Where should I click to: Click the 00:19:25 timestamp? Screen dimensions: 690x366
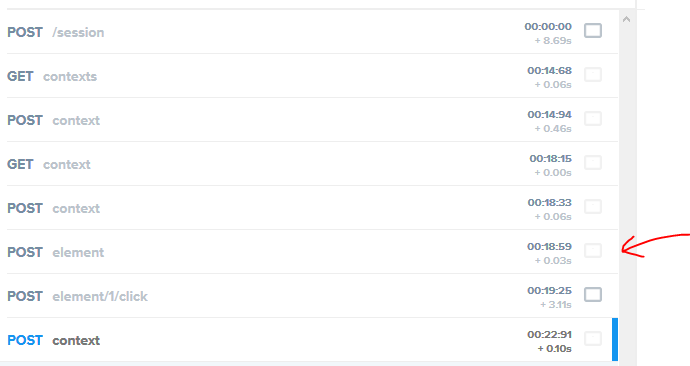point(549,290)
